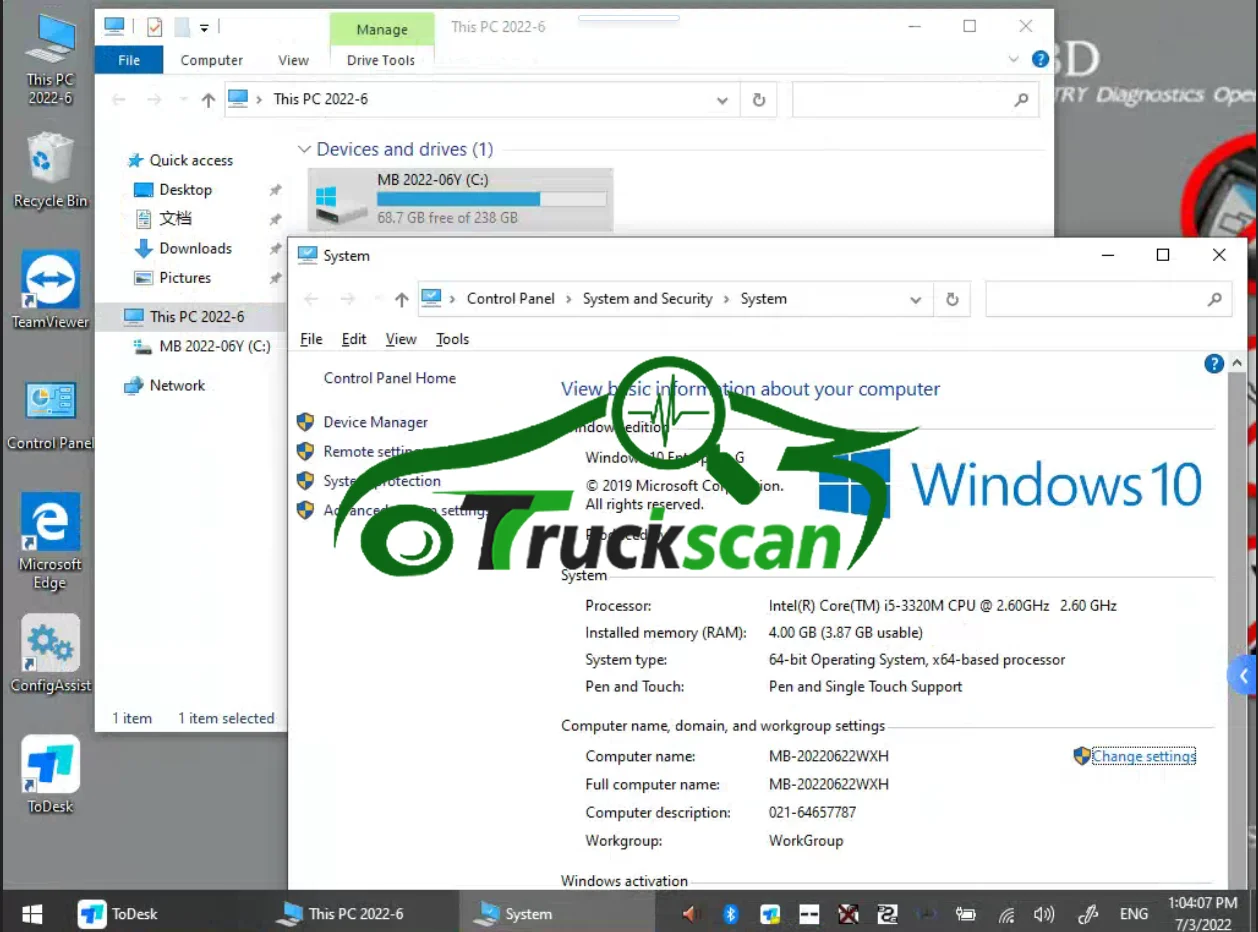1258x932 pixels.
Task: Open recent locations dropdown in Explorer
Action: [x=183, y=100]
